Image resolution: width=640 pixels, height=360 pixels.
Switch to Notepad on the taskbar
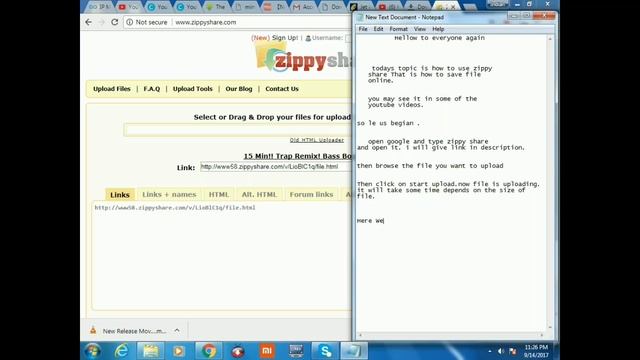pos(354,351)
